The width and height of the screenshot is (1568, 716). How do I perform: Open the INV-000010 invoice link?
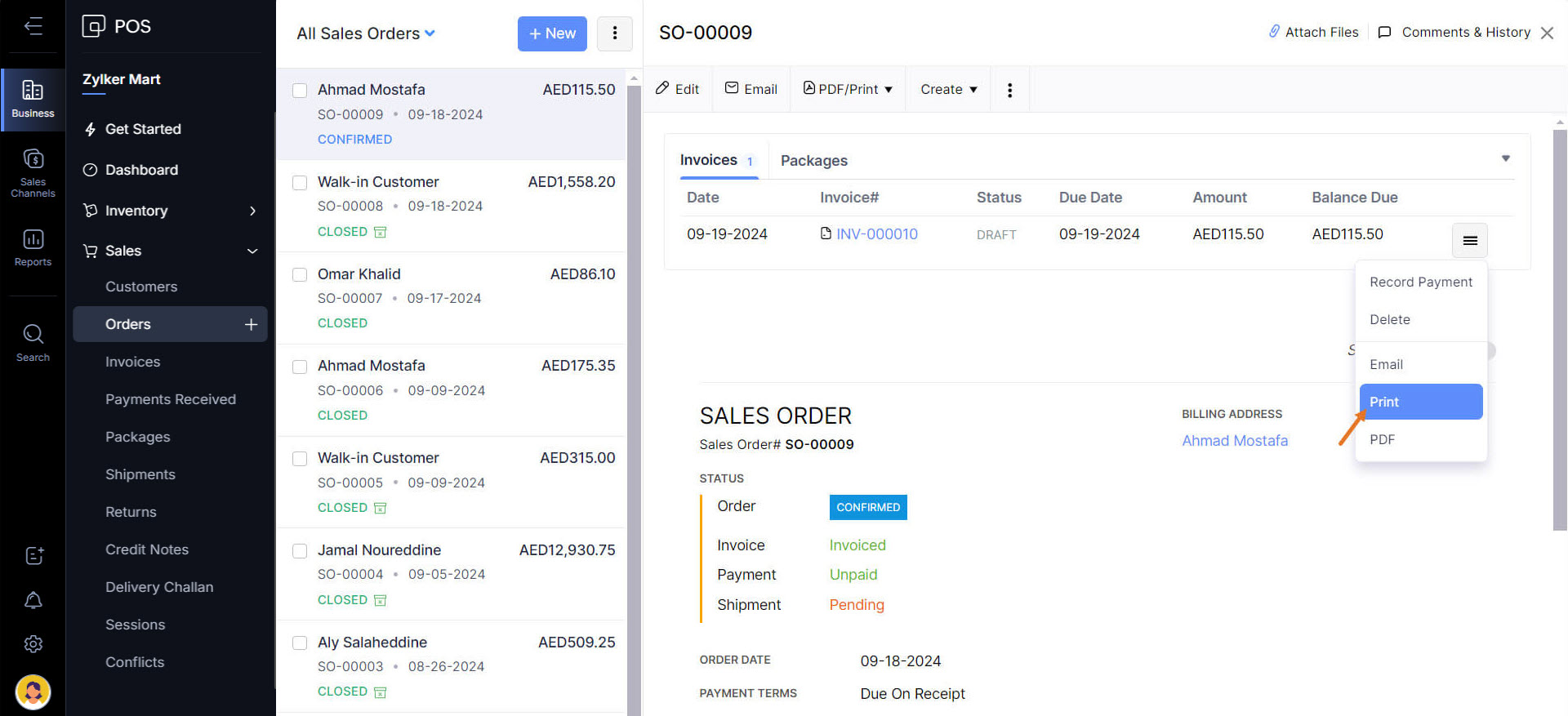pos(876,234)
